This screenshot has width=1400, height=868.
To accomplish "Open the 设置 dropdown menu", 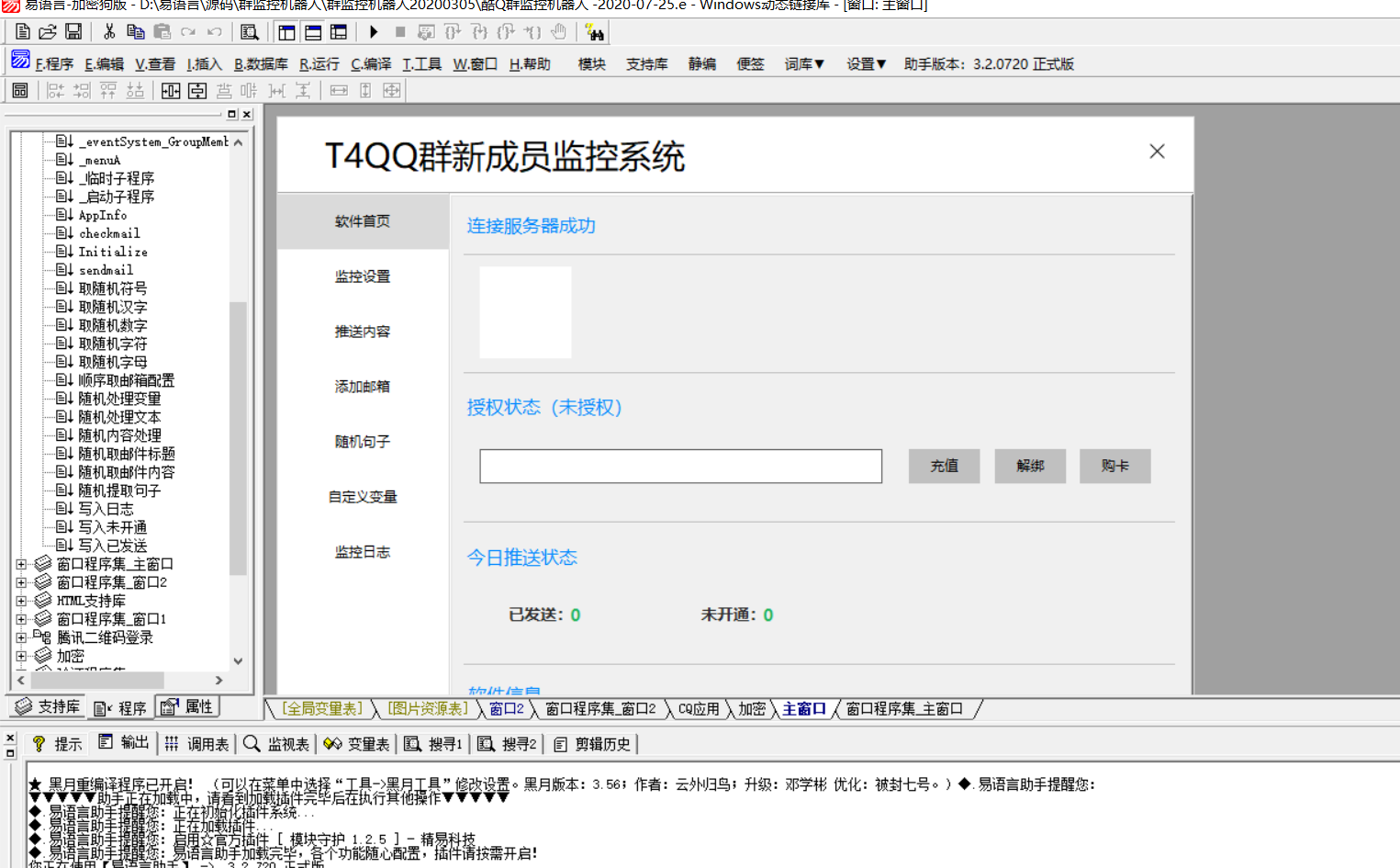I will [x=866, y=64].
